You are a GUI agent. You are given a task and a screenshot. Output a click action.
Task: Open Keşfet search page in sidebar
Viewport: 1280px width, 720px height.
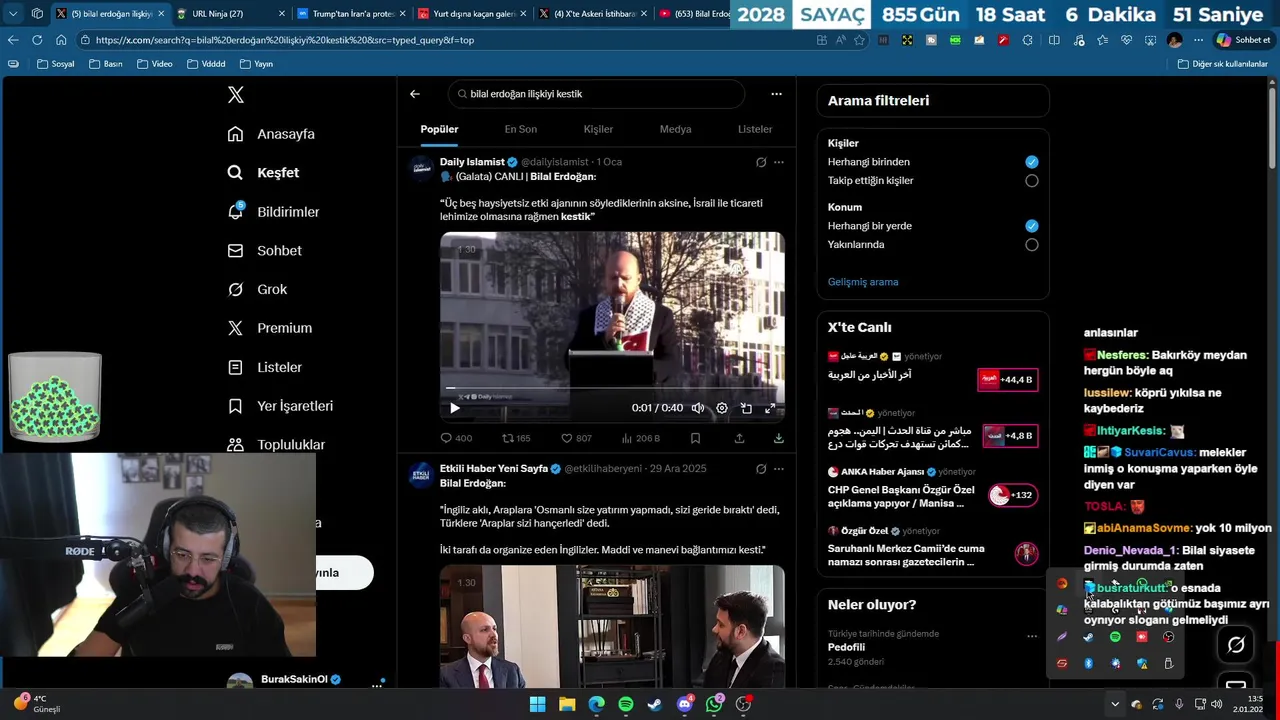[x=263, y=173]
